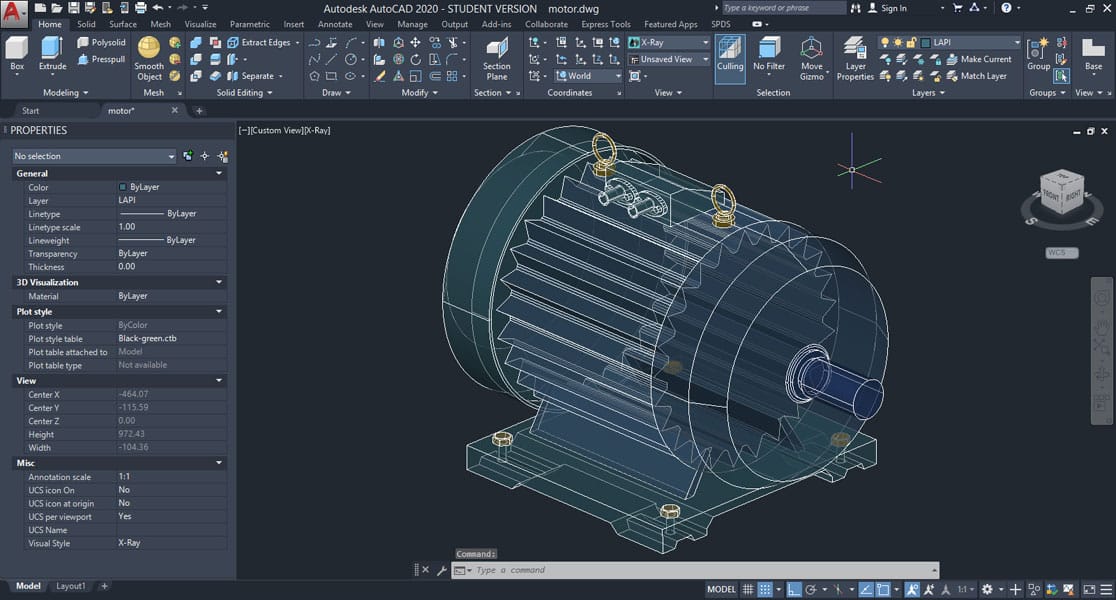Toggle the Culling selection option
1116x600 pixels.
[730, 58]
